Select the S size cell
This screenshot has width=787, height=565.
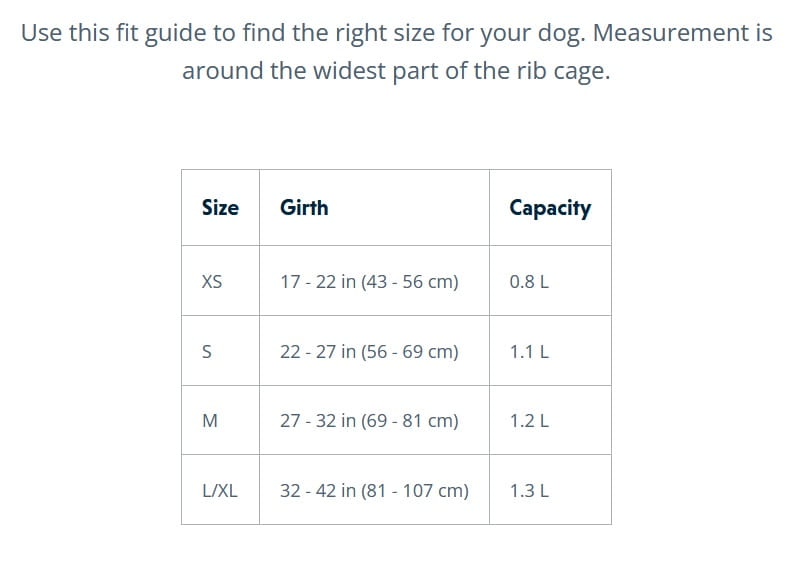207,352
